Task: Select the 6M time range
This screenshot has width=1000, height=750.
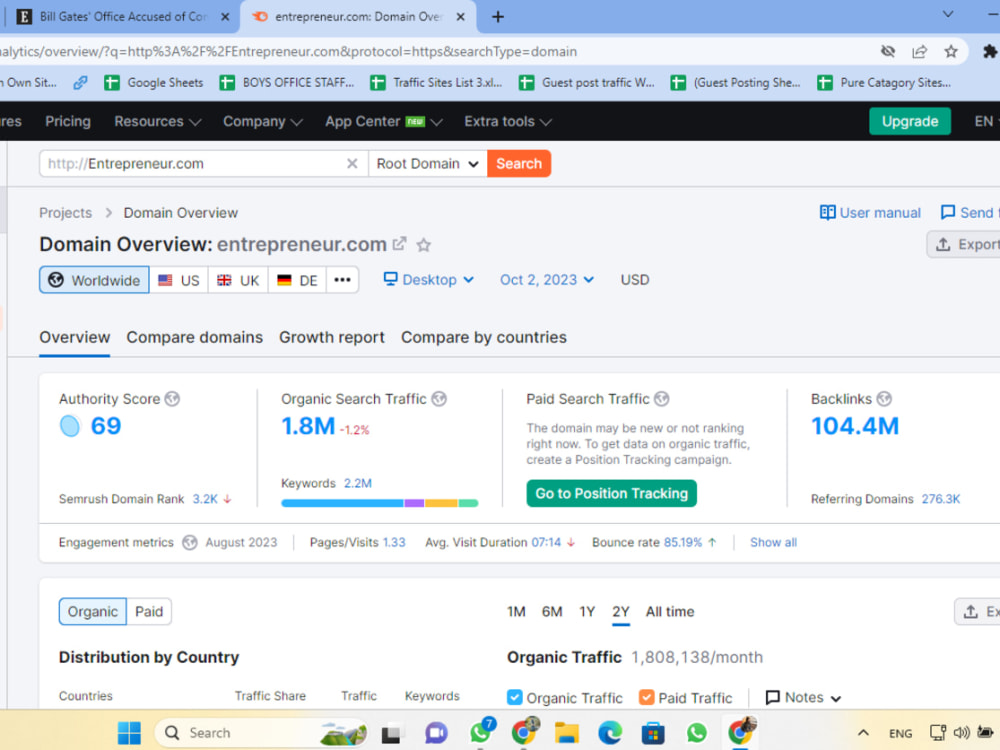Action: (552, 612)
